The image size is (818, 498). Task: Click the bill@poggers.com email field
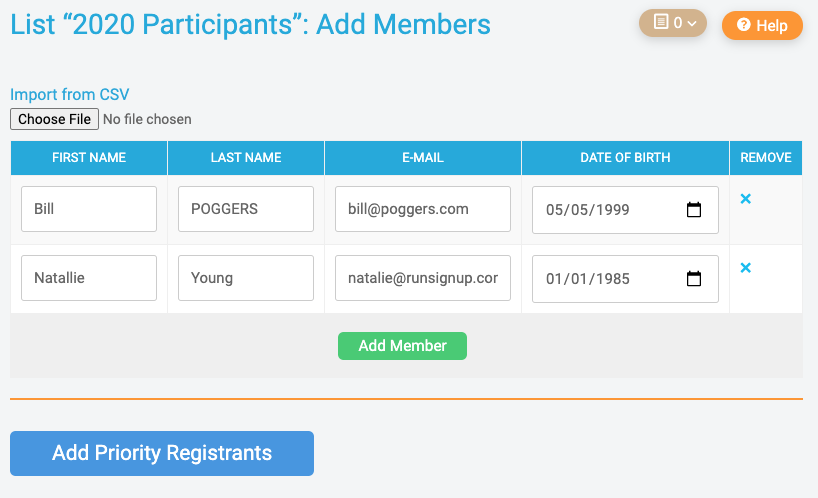(x=423, y=209)
